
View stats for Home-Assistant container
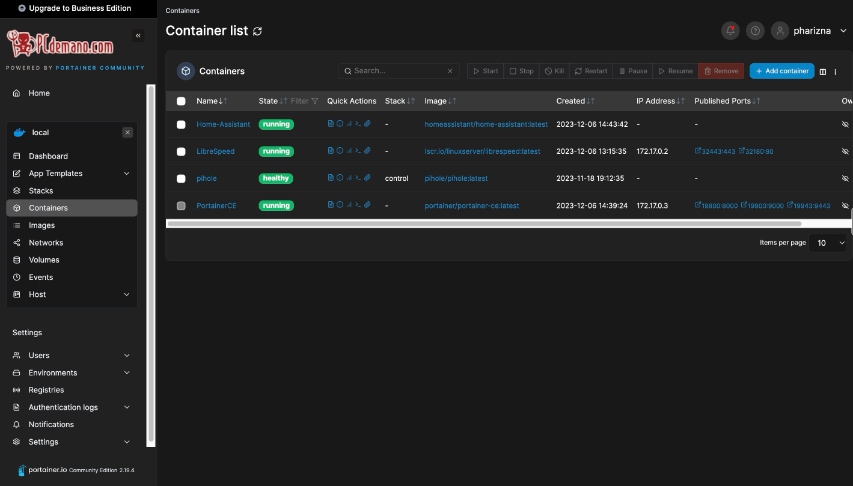click(x=349, y=124)
